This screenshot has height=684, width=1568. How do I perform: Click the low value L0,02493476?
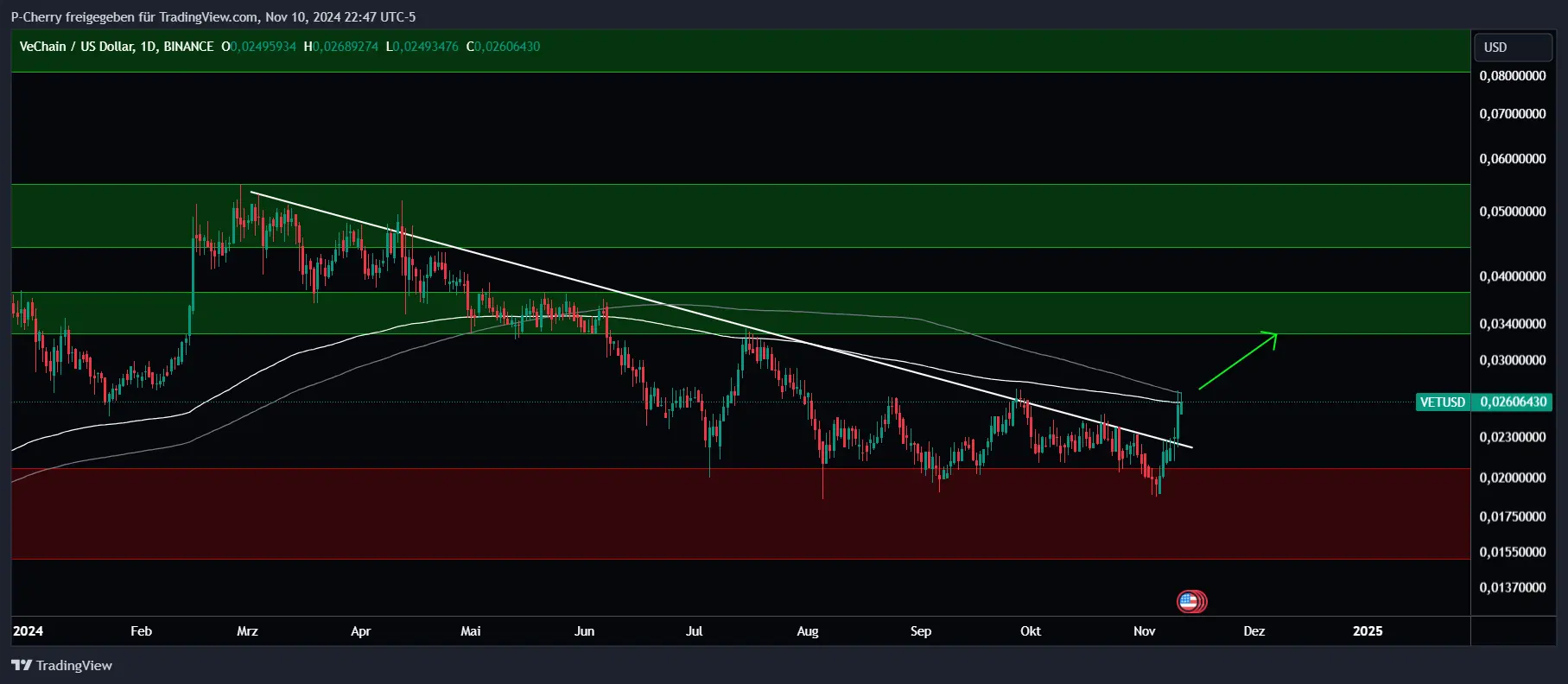click(x=422, y=47)
